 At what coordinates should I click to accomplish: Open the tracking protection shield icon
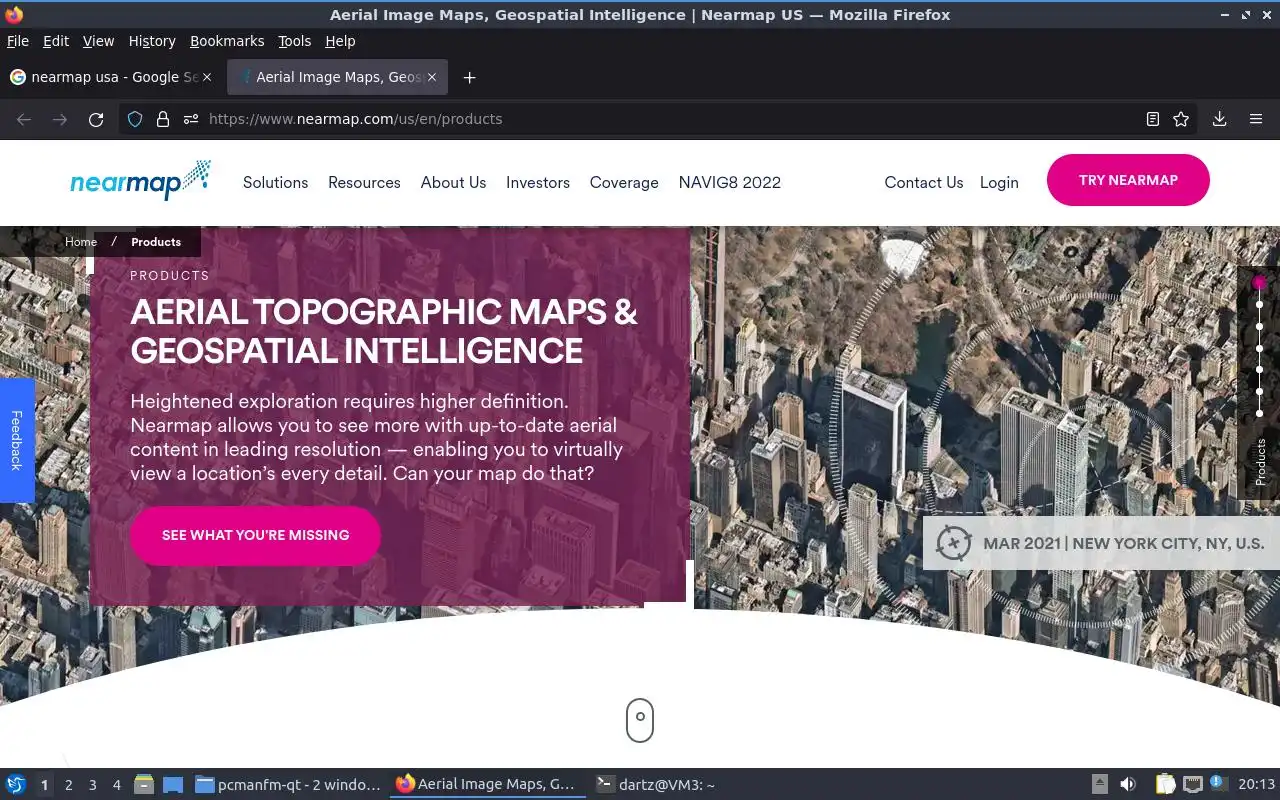[136, 119]
